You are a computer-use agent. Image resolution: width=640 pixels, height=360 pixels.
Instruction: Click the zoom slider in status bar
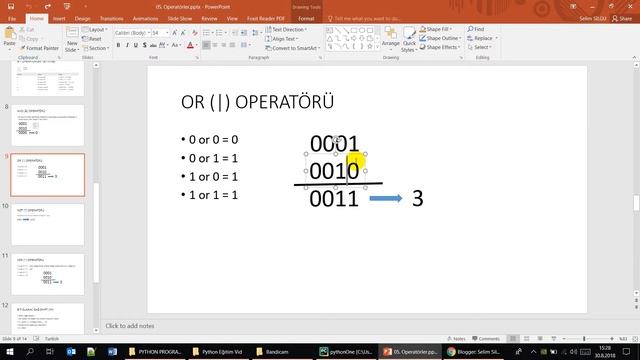(x=588, y=339)
